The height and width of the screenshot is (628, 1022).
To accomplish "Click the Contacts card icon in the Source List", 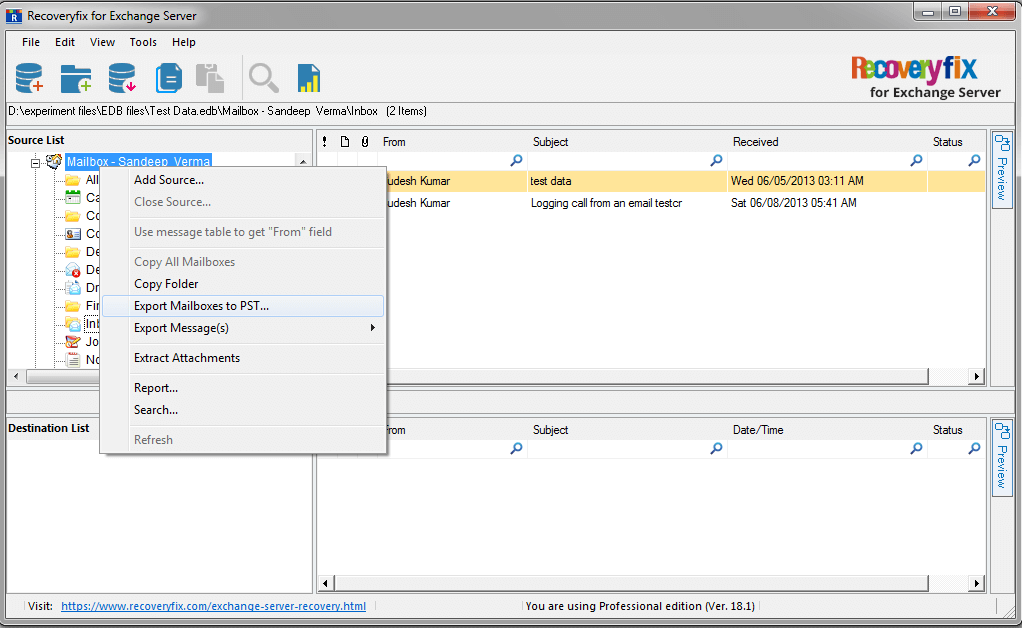I will coord(73,234).
